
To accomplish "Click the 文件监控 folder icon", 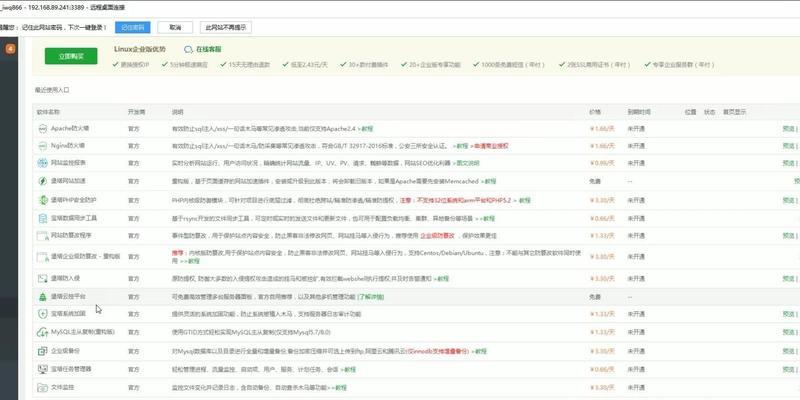I will [x=43, y=388].
